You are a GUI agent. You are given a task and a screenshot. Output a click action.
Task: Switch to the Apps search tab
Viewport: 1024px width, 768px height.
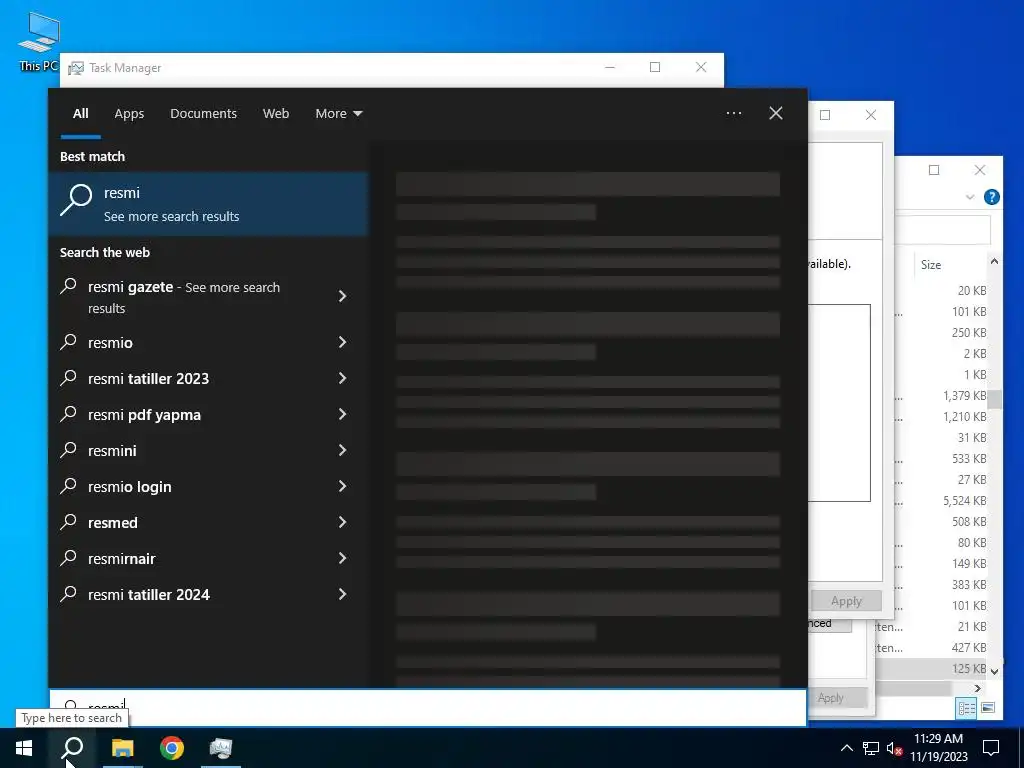click(x=129, y=114)
